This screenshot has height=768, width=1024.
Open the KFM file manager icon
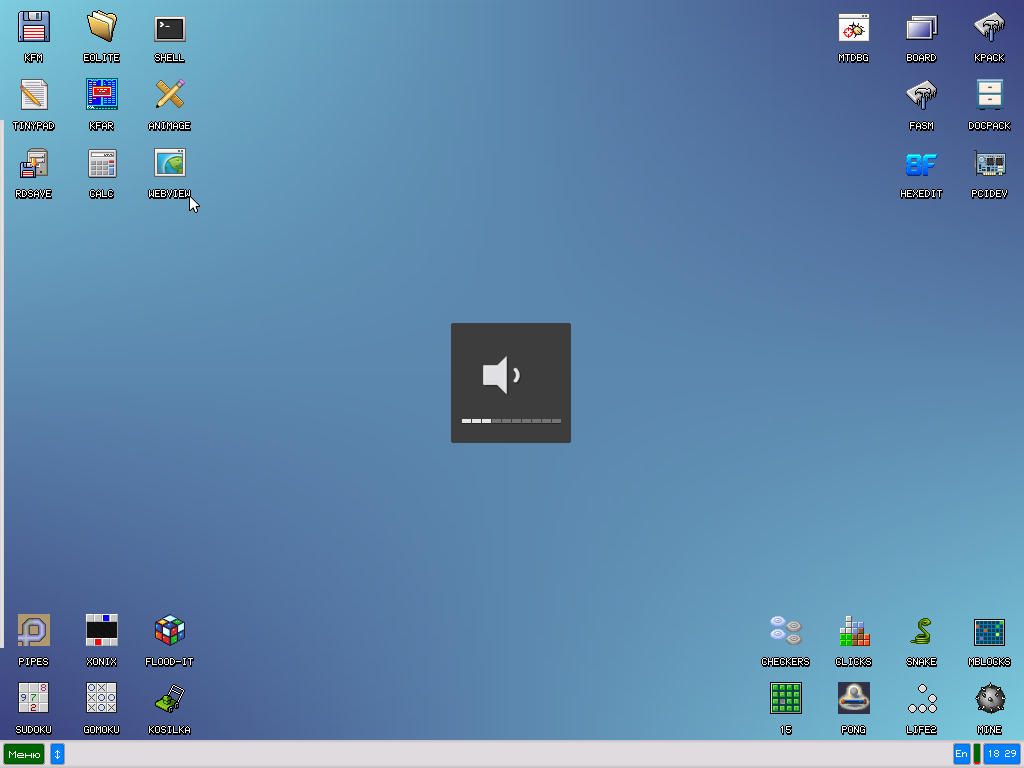tap(34, 28)
